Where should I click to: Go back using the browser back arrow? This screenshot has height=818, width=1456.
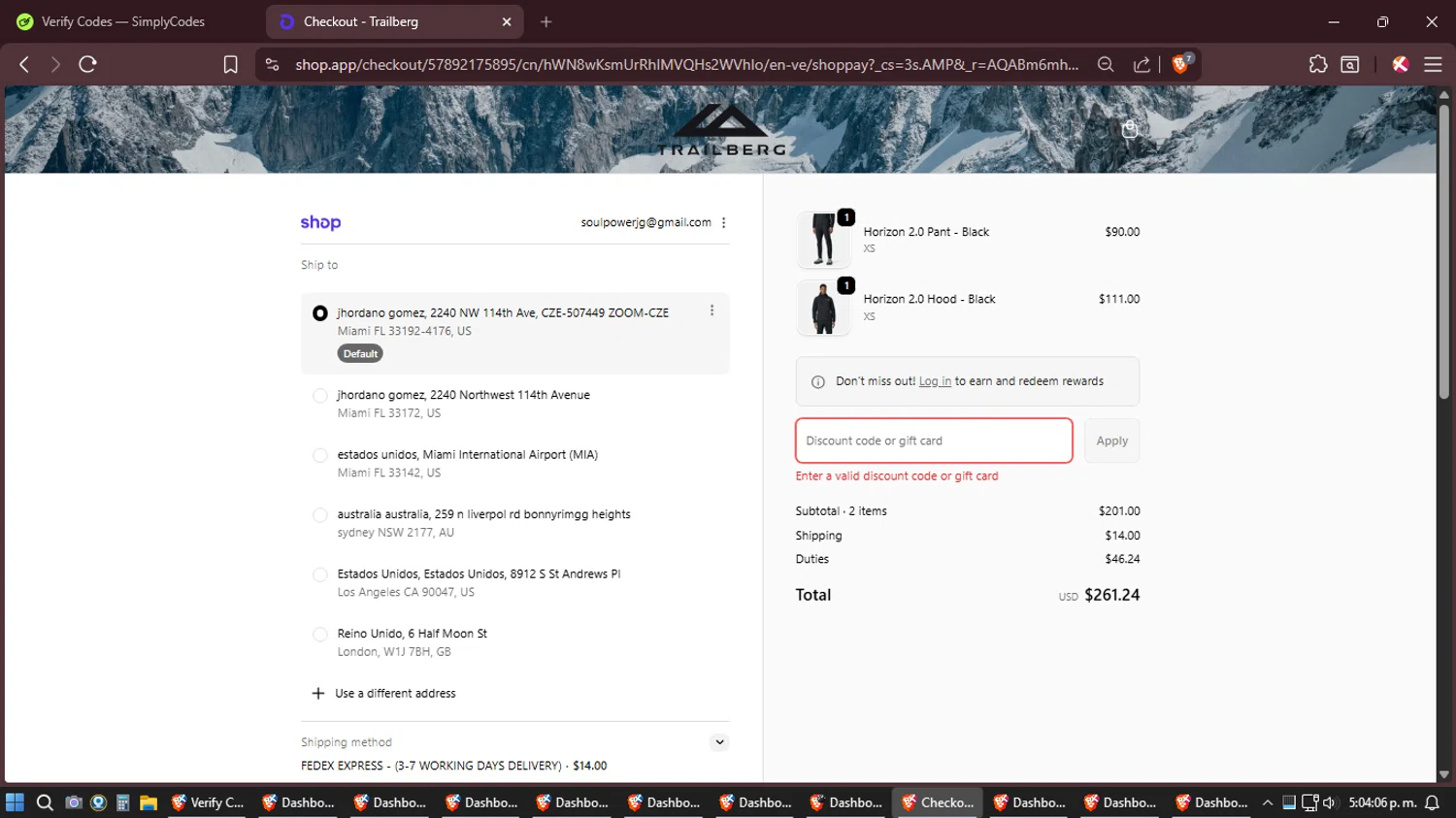pyautogui.click(x=24, y=64)
